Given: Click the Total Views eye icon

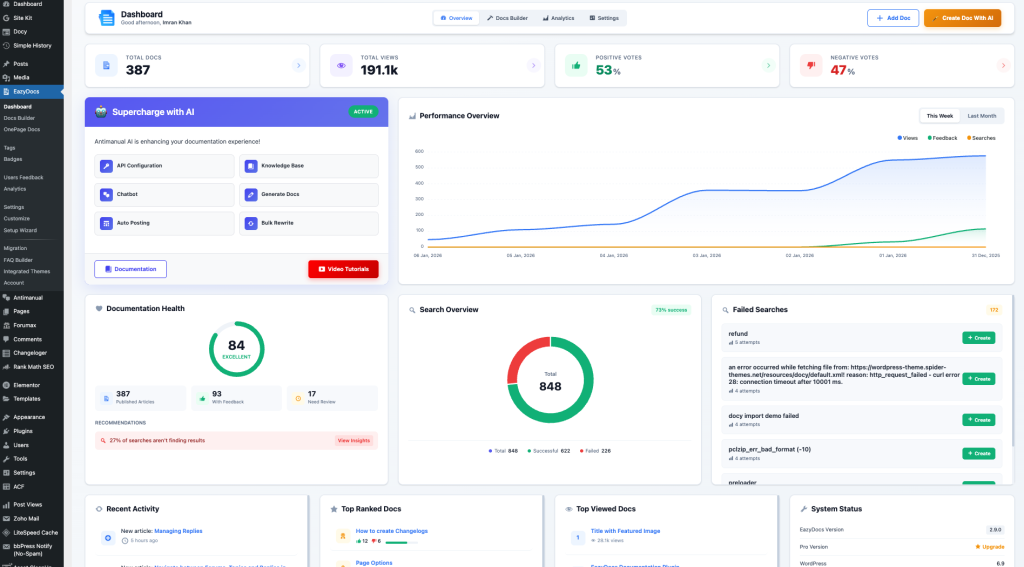Looking at the screenshot, I should coord(341,65).
